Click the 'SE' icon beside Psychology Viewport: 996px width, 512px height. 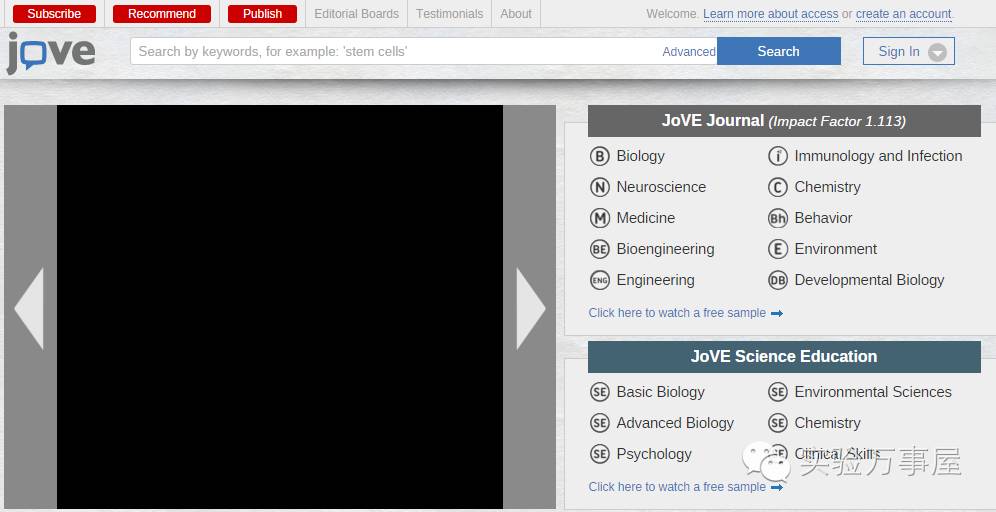click(x=600, y=454)
